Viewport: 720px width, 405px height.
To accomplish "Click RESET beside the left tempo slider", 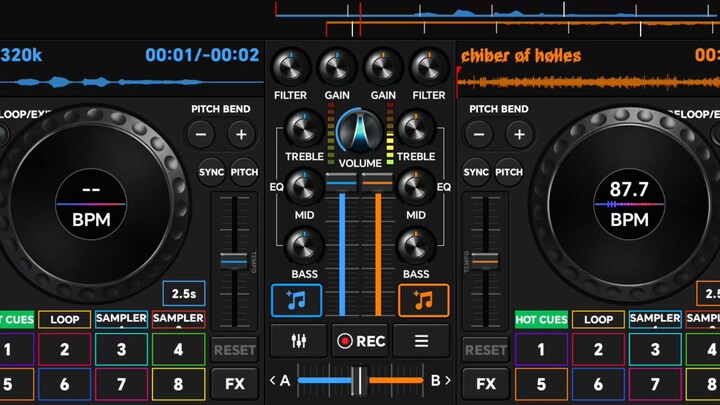I will [235, 350].
